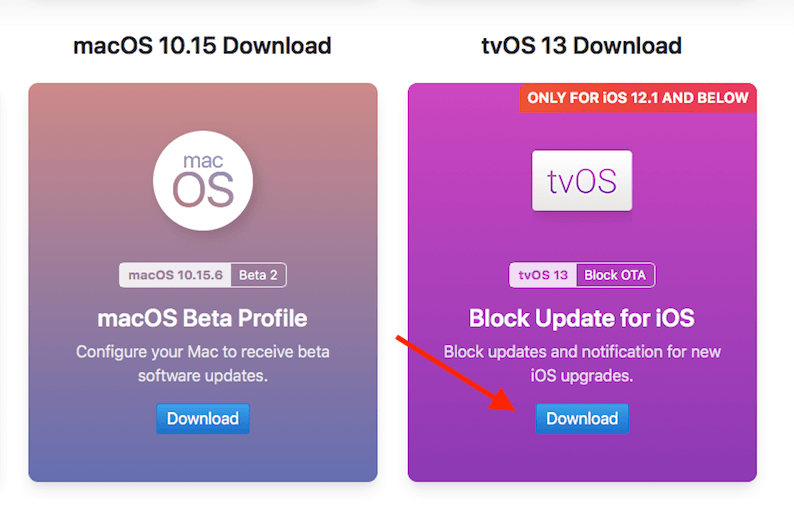Click the macOS 10.15.6 version badge

click(x=176, y=275)
